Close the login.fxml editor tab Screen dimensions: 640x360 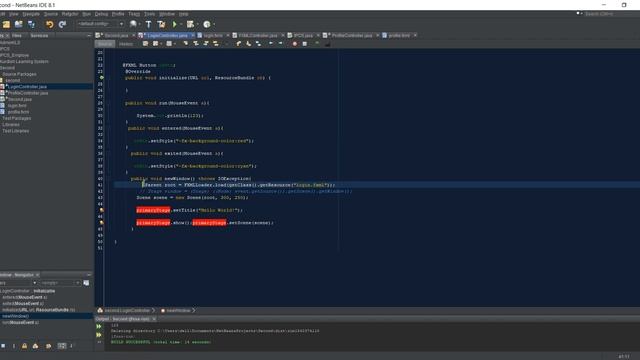coord(228,36)
